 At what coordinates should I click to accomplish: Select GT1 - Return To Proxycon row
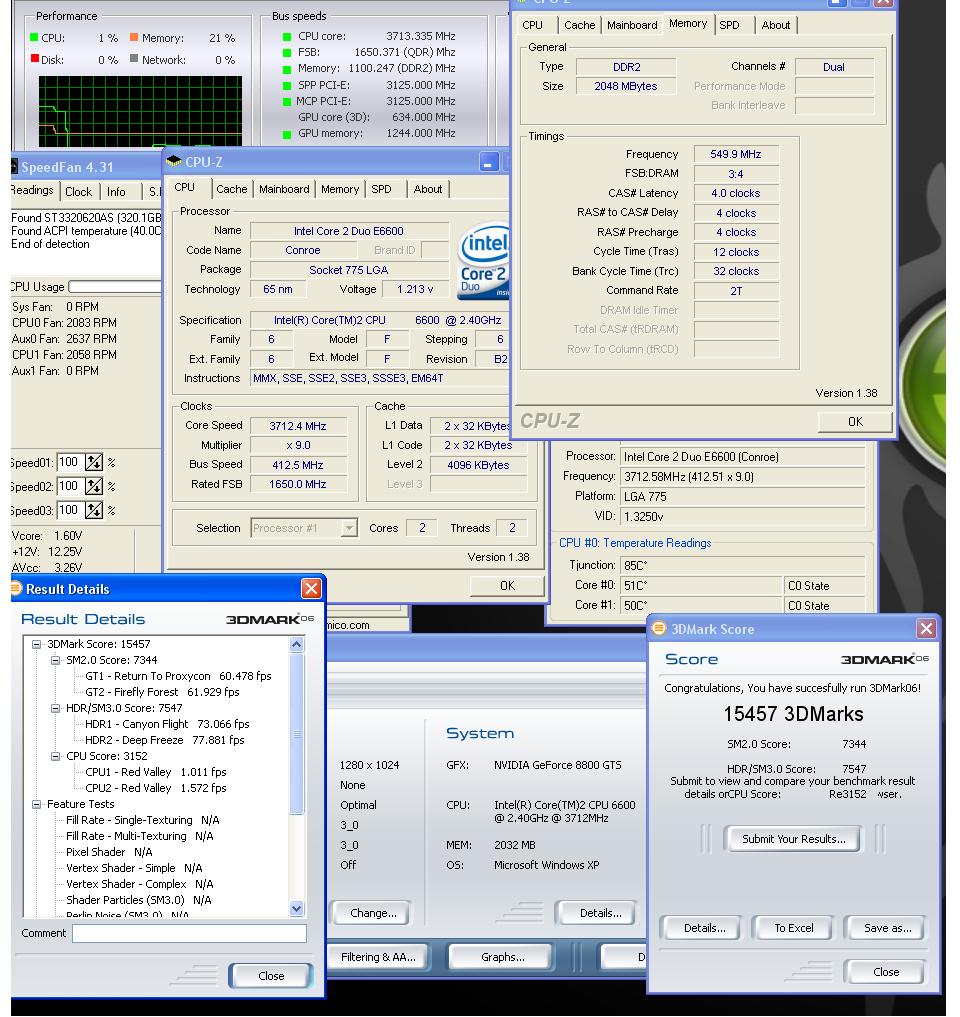[178, 676]
